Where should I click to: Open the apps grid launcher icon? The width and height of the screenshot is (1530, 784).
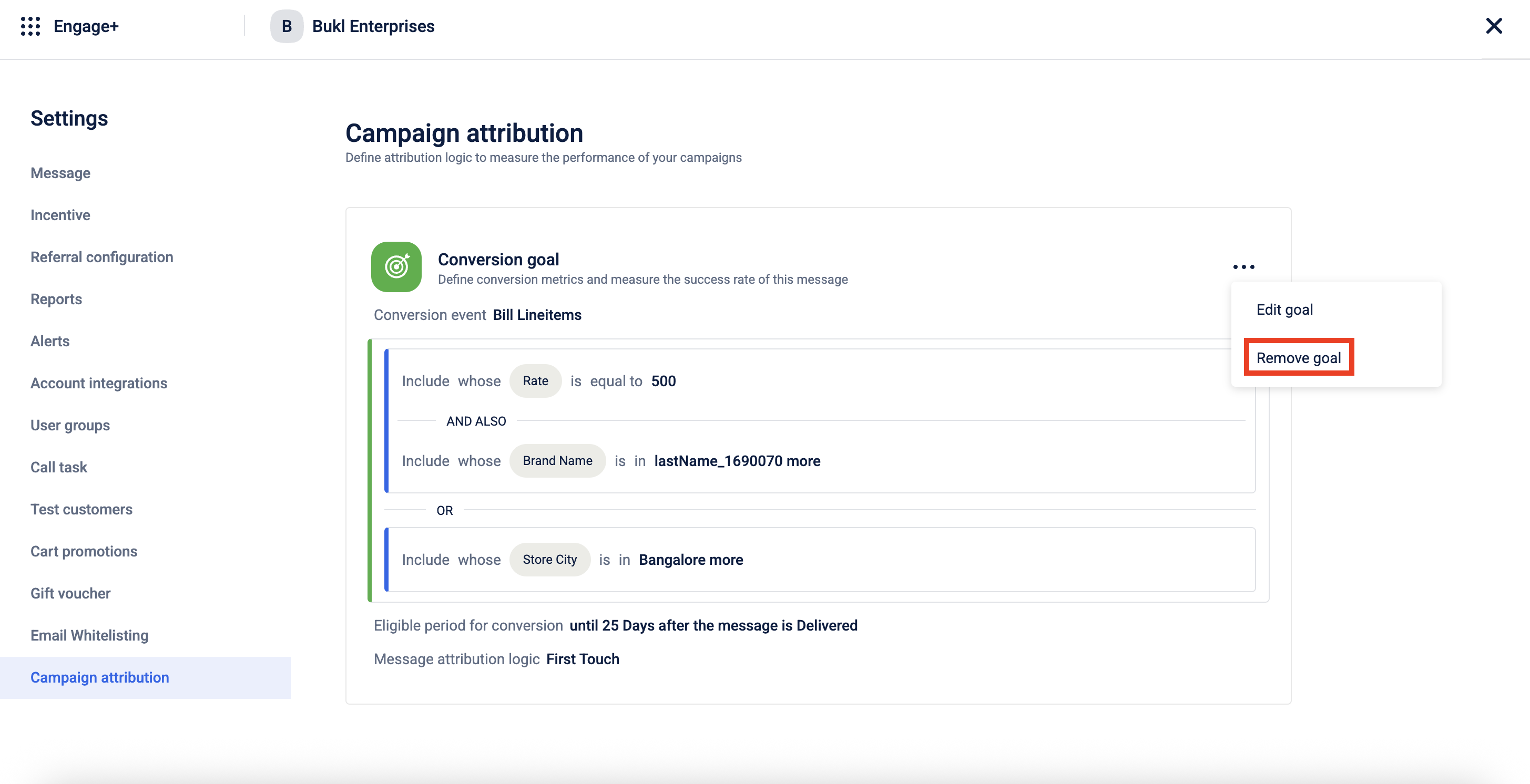pos(30,26)
